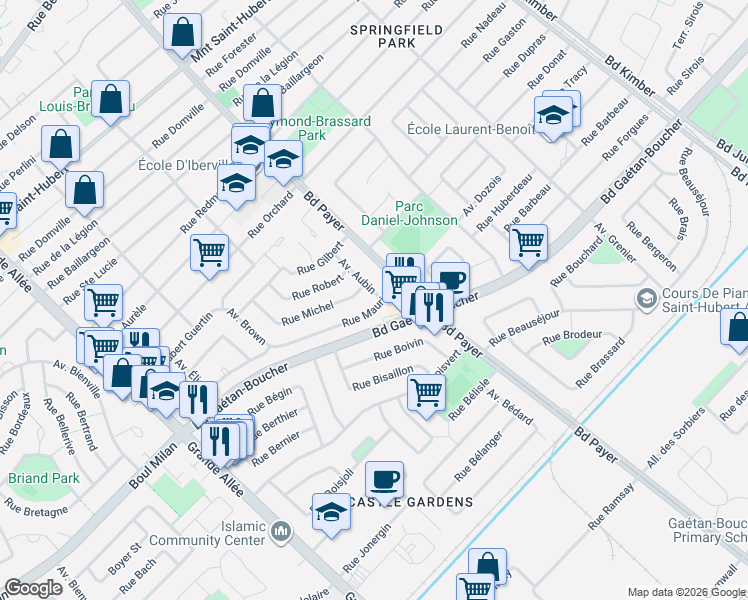Screen dimensions: 748x600
Task: Click the SPRINGFIELD PARK neighborhood label
Action: click(x=396, y=37)
